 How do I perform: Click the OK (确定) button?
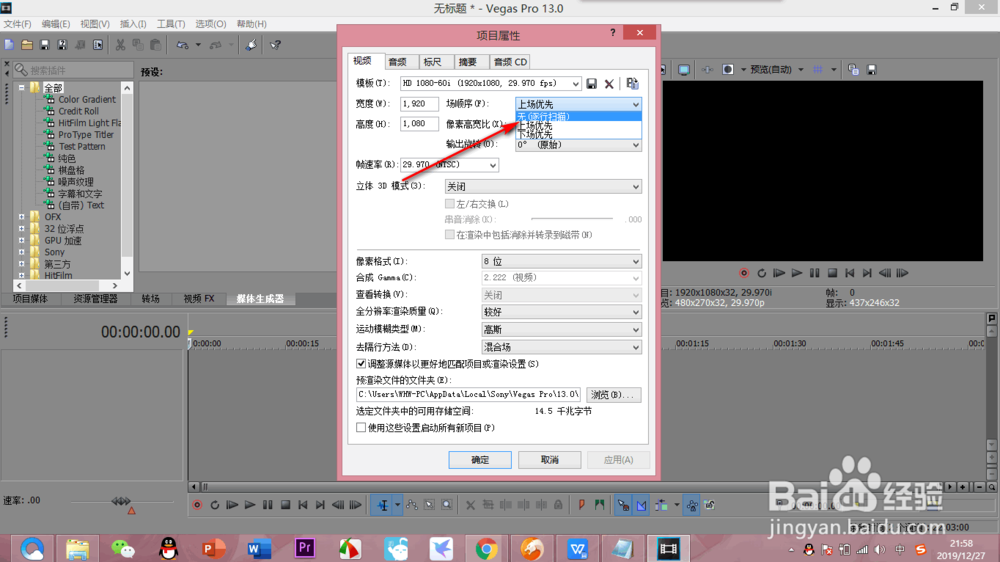(x=480, y=460)
